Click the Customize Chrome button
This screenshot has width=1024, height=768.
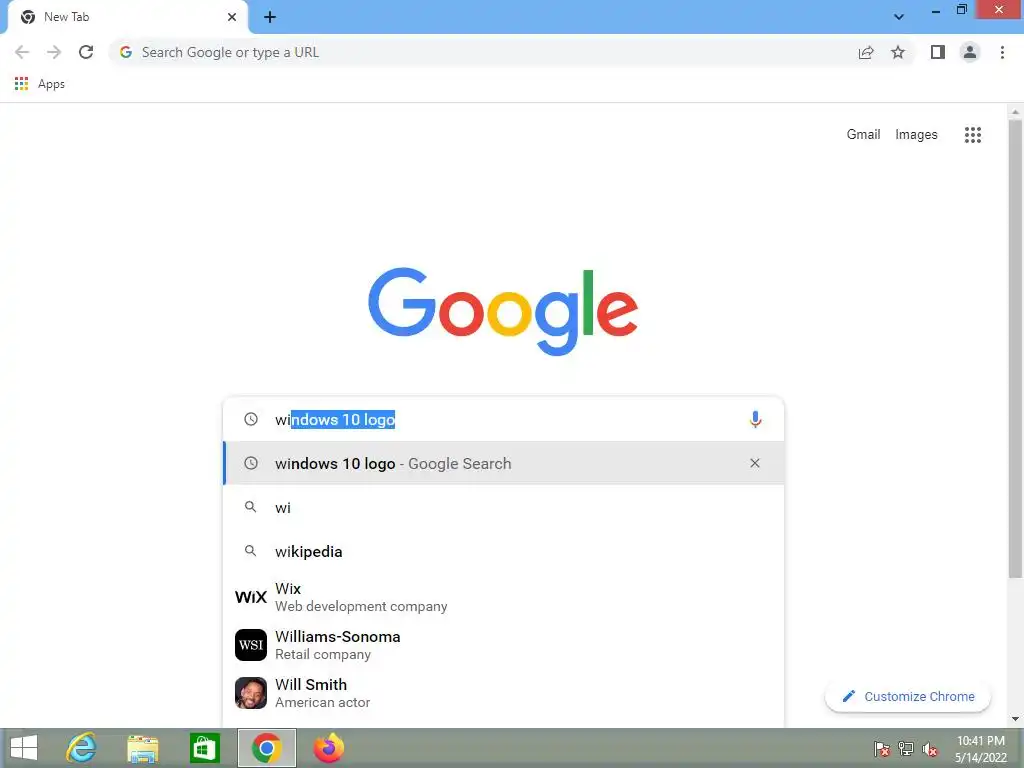(x=908, y=696)
